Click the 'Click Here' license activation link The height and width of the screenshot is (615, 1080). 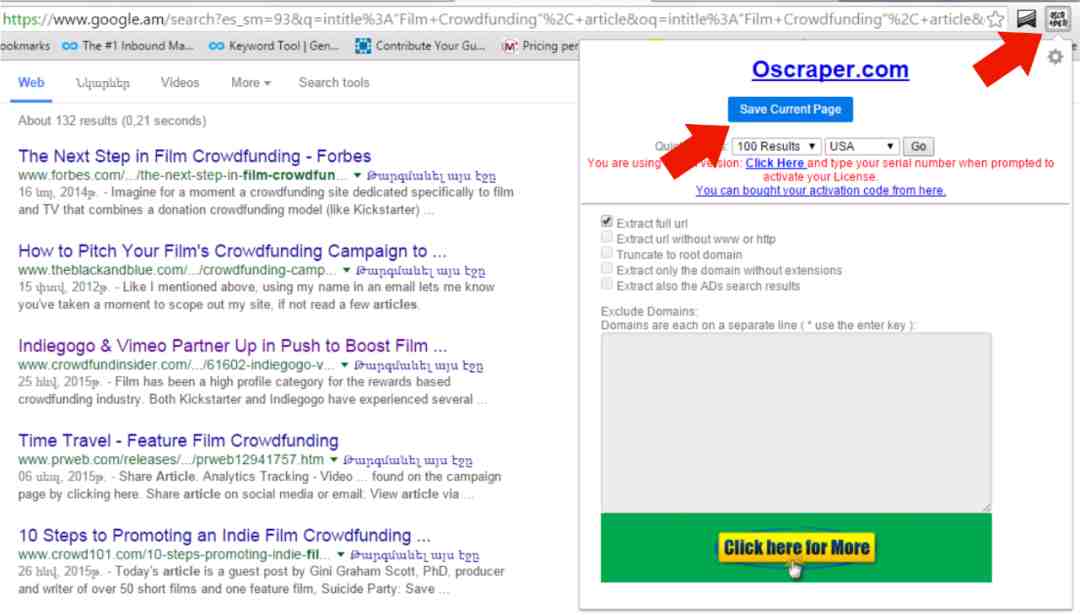(x=775, y=163)
